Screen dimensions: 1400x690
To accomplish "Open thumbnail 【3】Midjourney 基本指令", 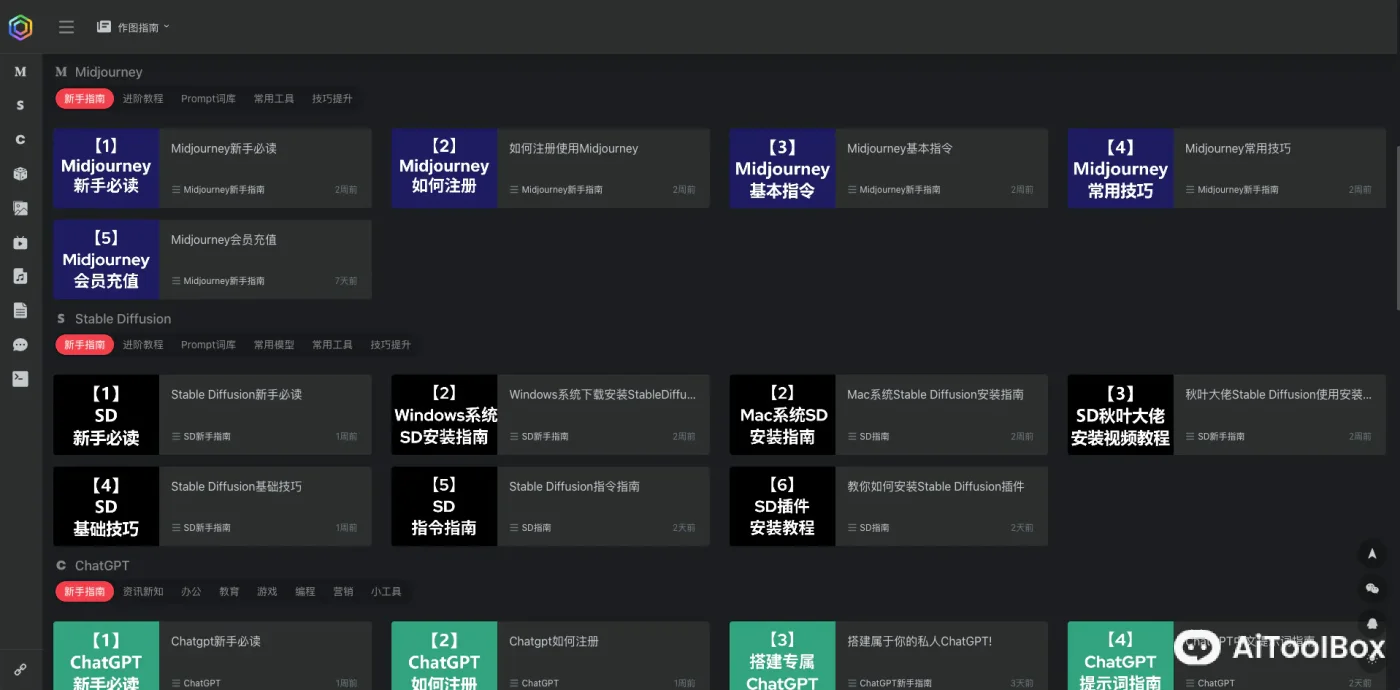I will click(782, 168).
